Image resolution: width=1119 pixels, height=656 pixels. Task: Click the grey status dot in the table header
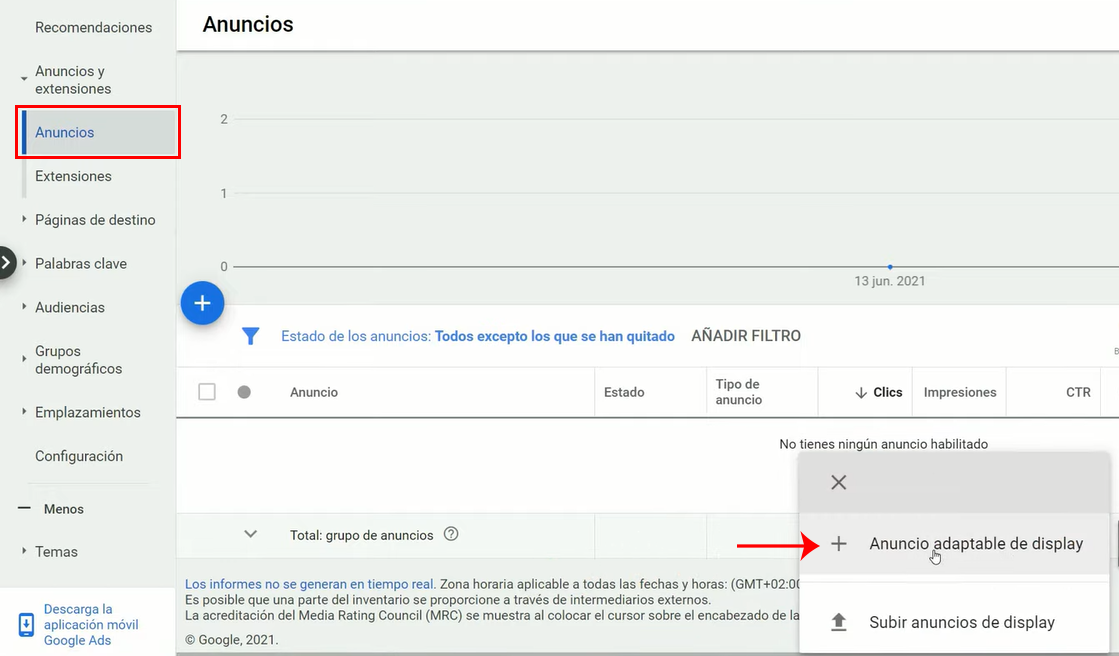click(244, 392)
